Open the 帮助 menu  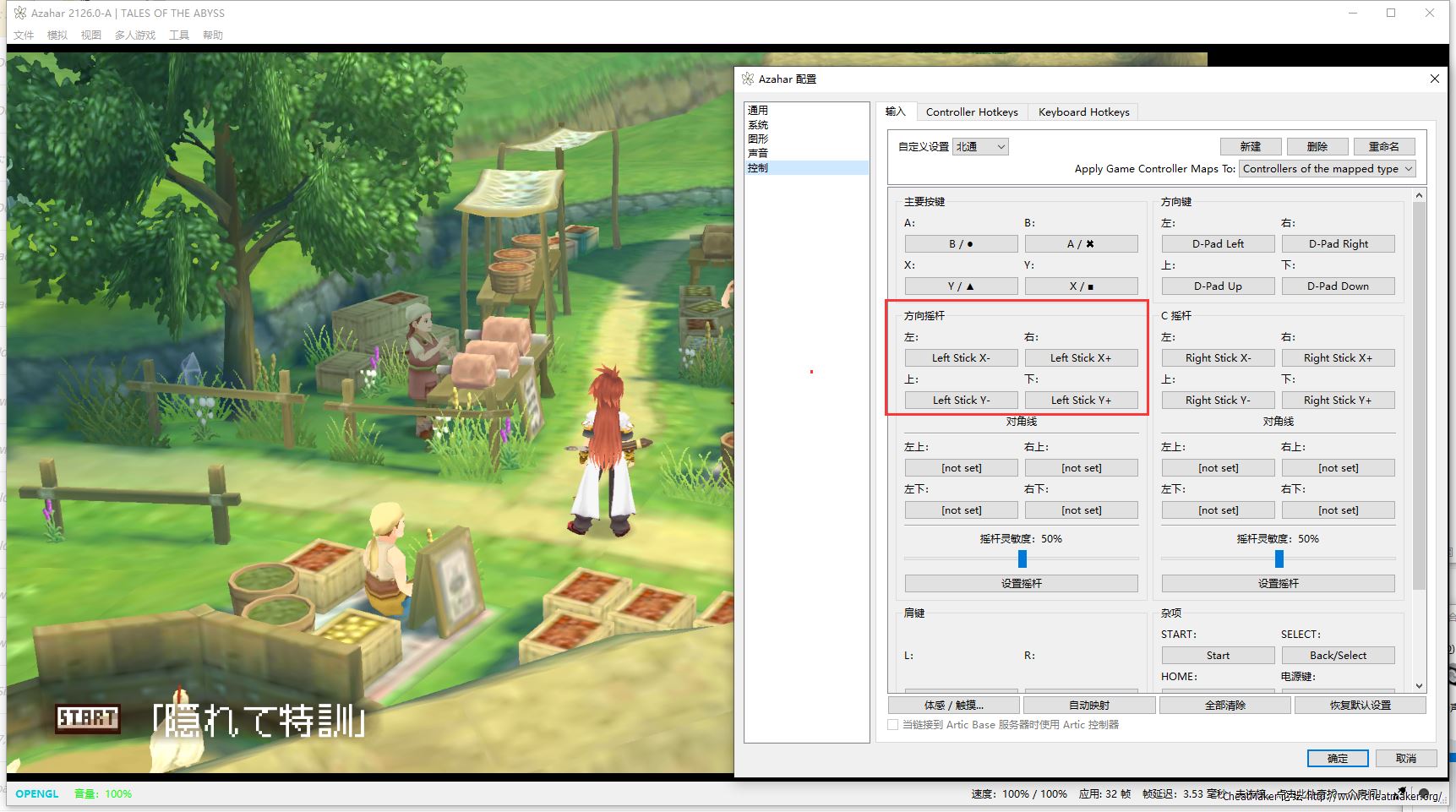coord(213,35)
